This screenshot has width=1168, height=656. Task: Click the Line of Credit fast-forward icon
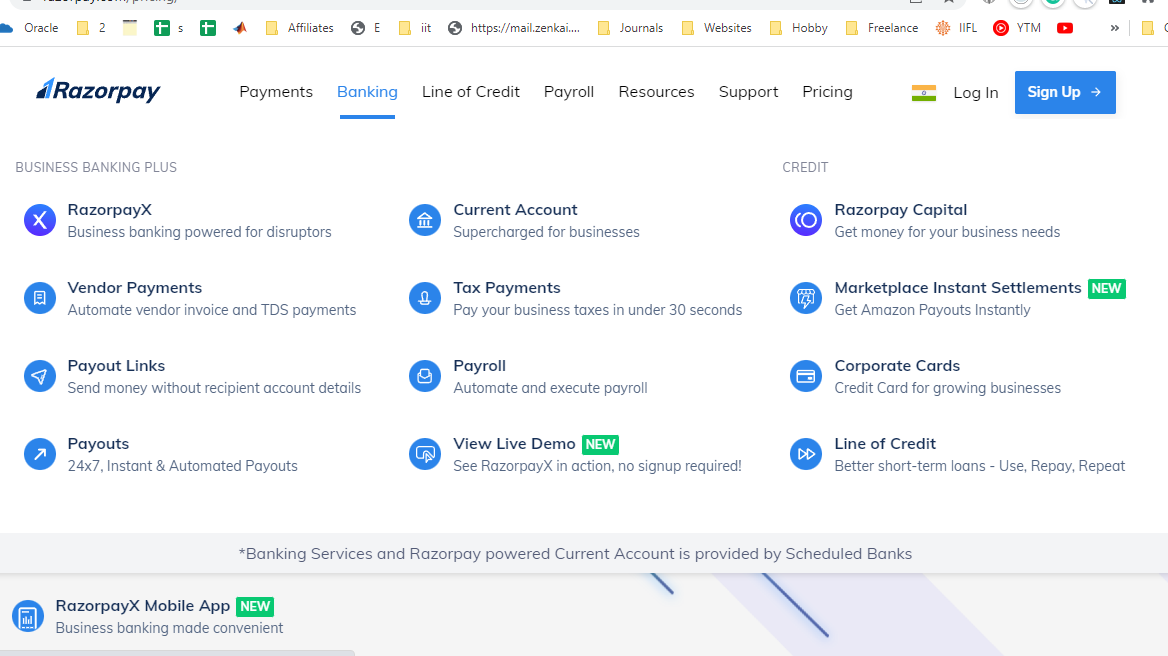click(806, 454)
